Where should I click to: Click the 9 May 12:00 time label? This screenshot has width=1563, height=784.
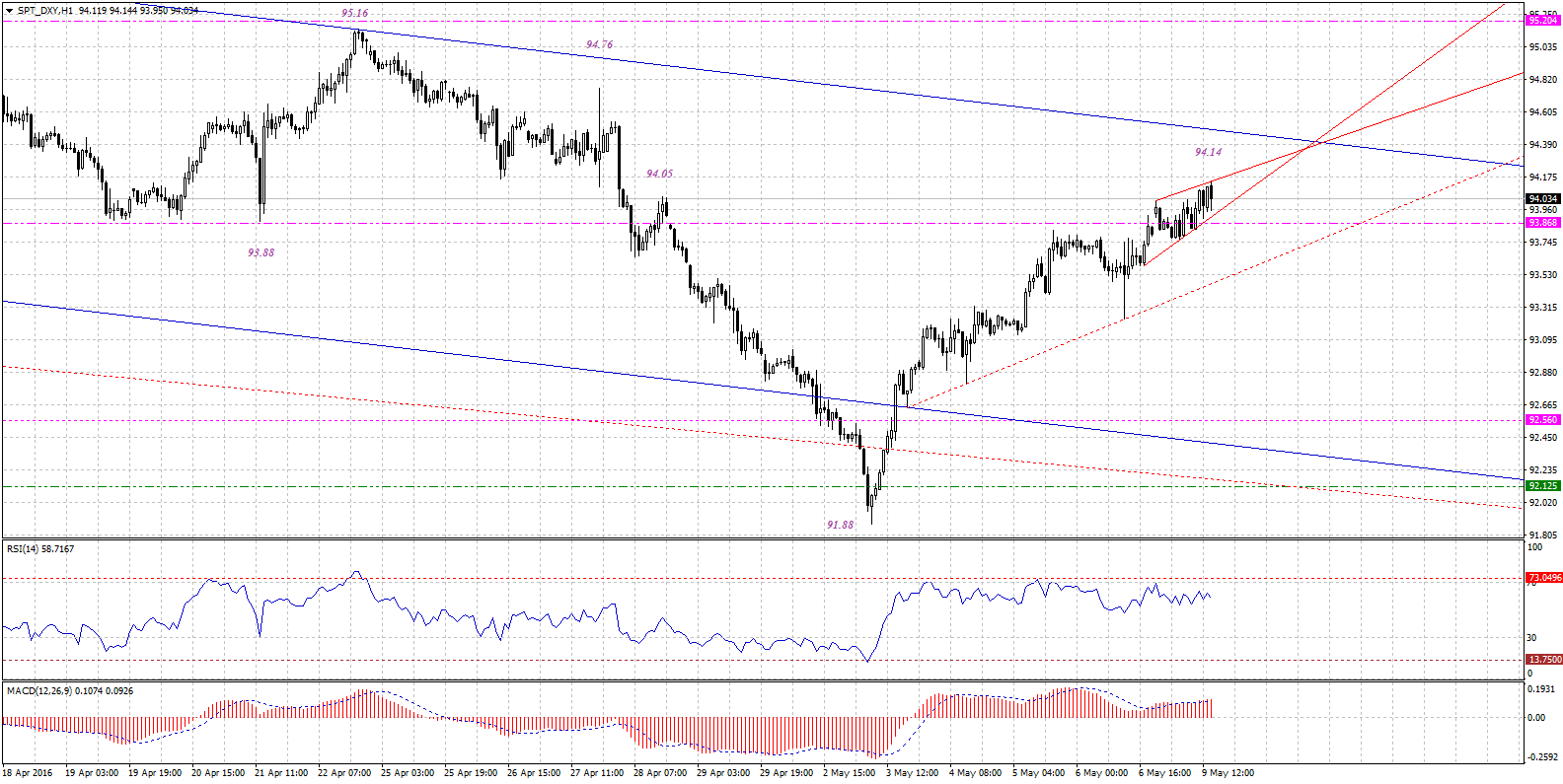point(1228,773)
